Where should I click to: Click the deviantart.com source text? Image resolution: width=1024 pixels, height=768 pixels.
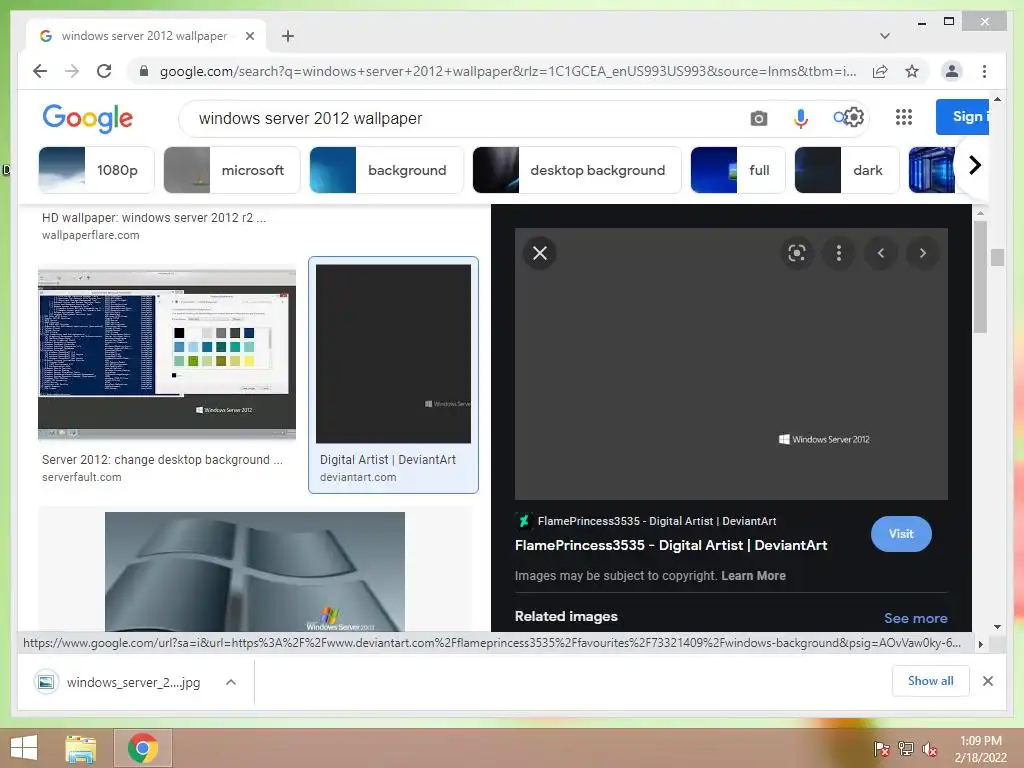coord(358,477)
